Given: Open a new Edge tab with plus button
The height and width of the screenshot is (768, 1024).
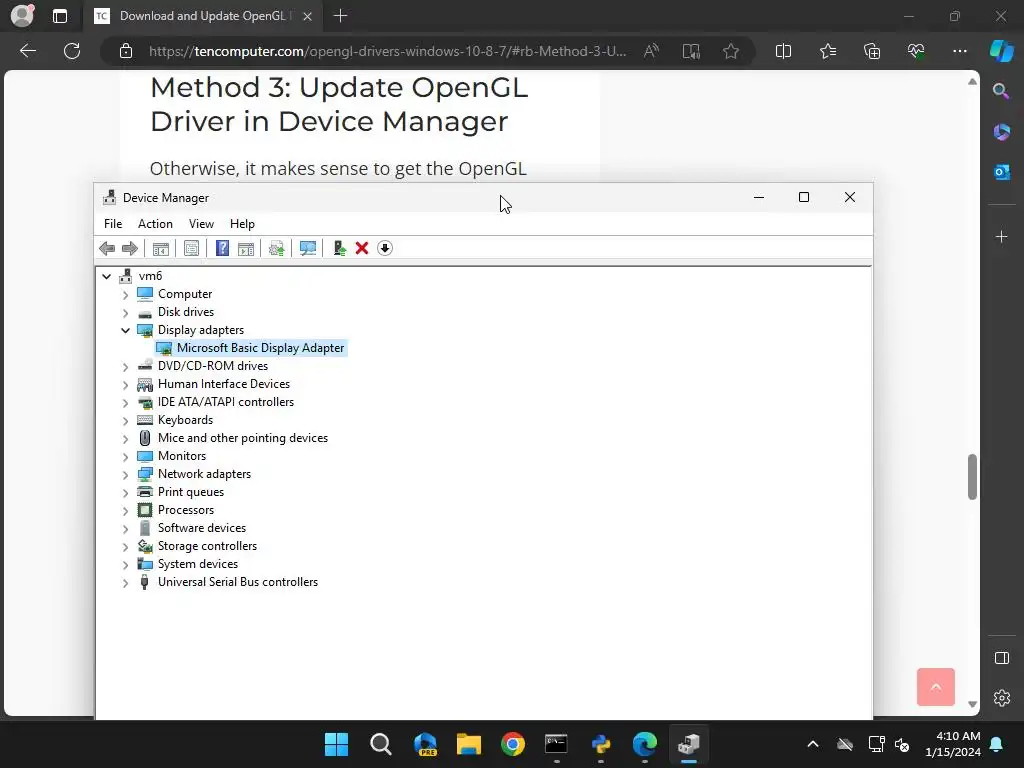Looking at the screenshot, I should [x=340, y=16].
